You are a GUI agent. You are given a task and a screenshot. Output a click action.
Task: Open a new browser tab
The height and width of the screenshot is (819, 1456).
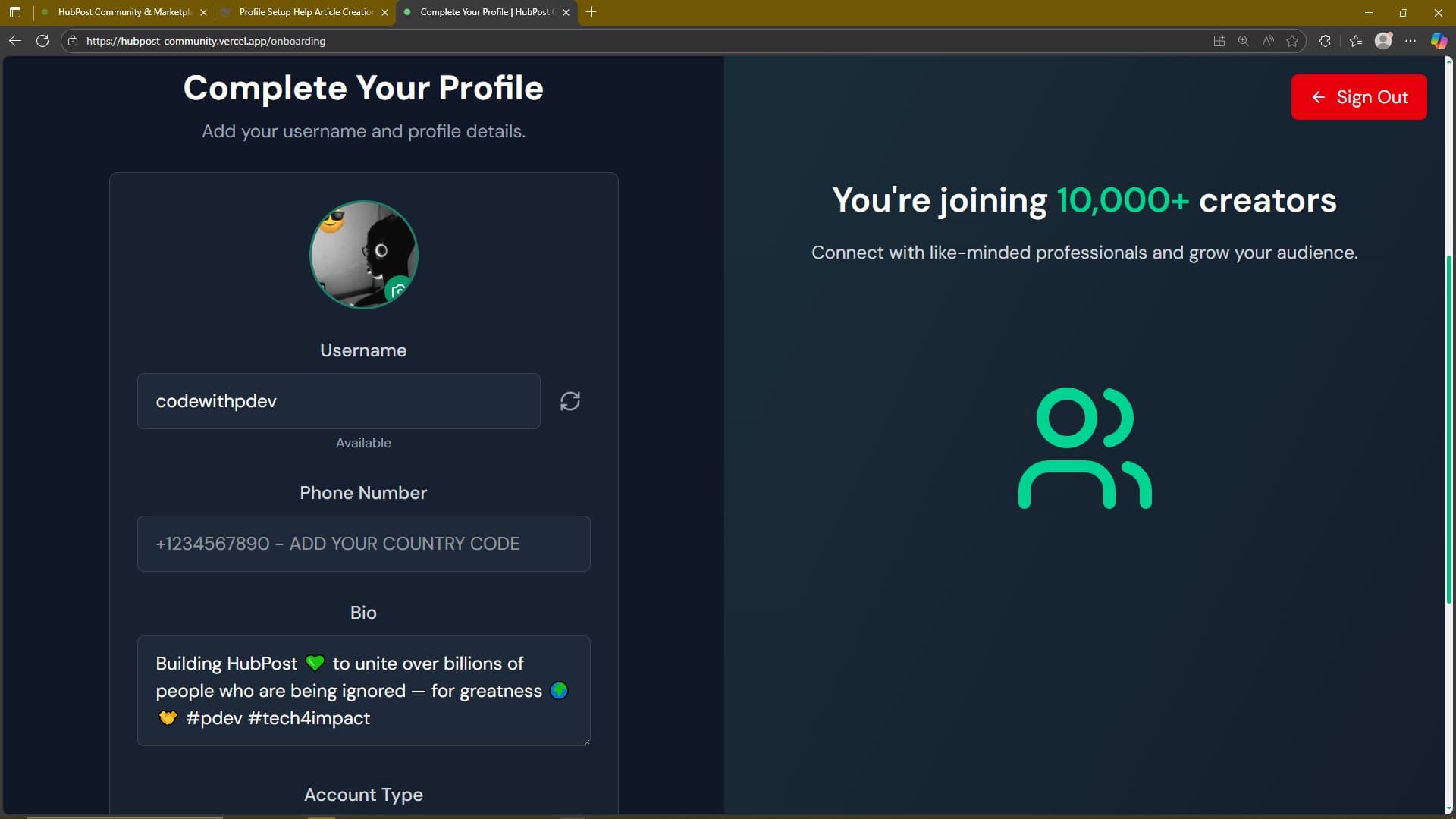591,12
